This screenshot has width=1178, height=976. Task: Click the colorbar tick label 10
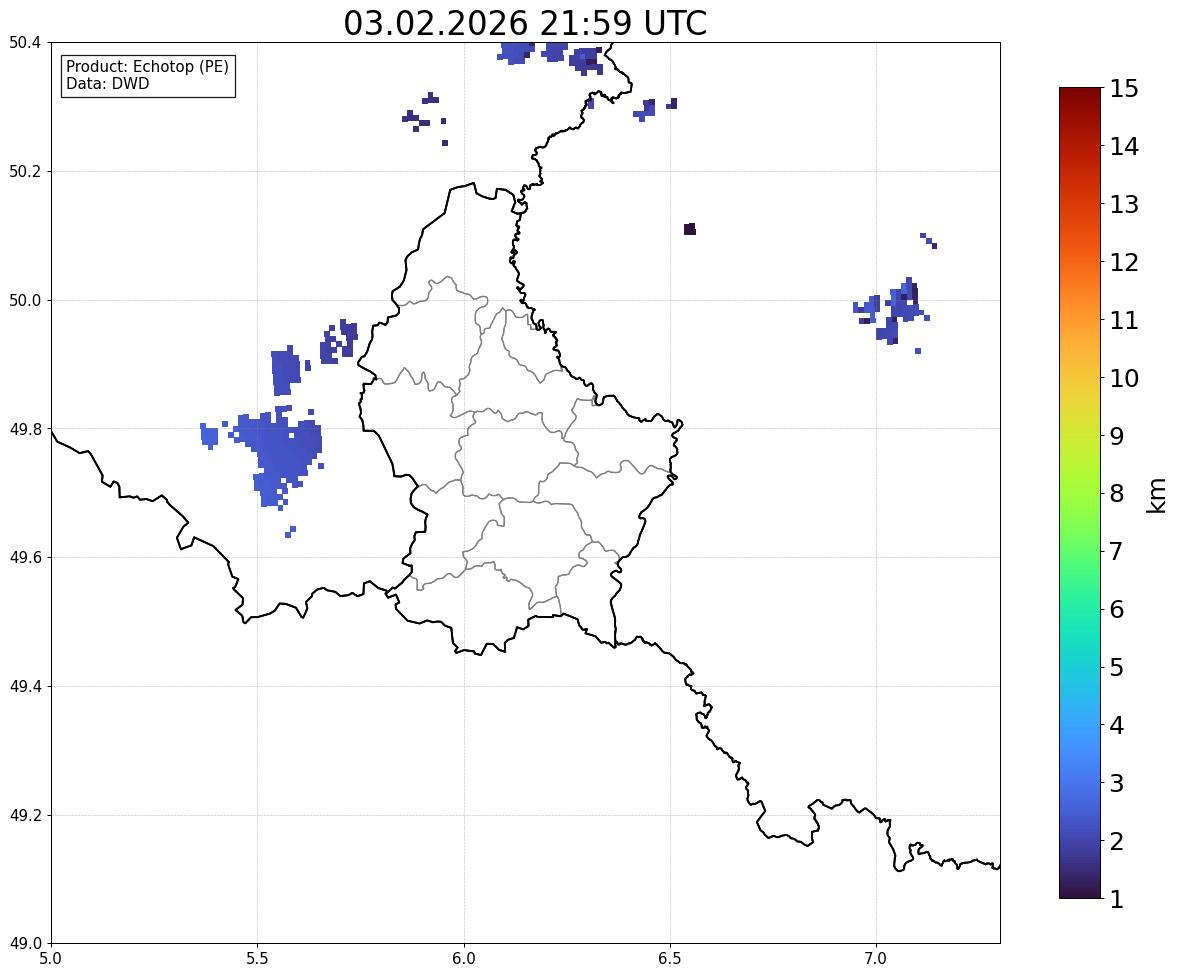(1124, 378)
